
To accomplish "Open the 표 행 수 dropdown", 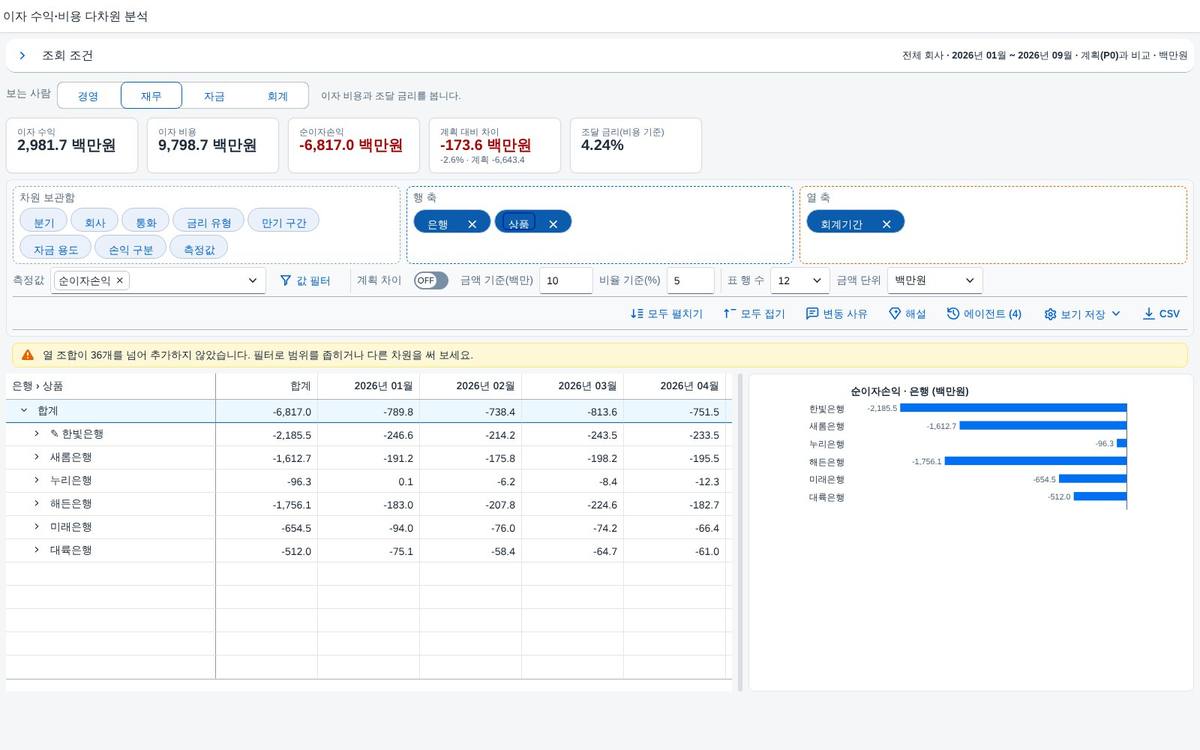I will coord(800,281).
